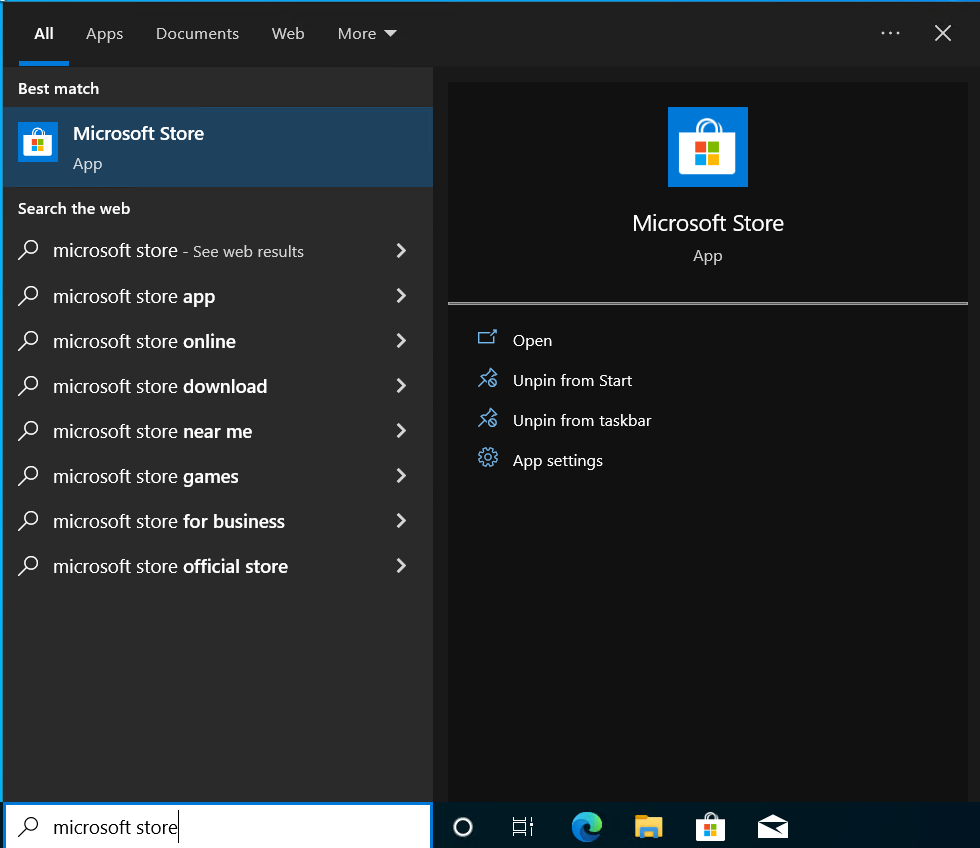Open the Microsoft Store best match result
This screenshot has height=848, width=980.
[218, 147]
